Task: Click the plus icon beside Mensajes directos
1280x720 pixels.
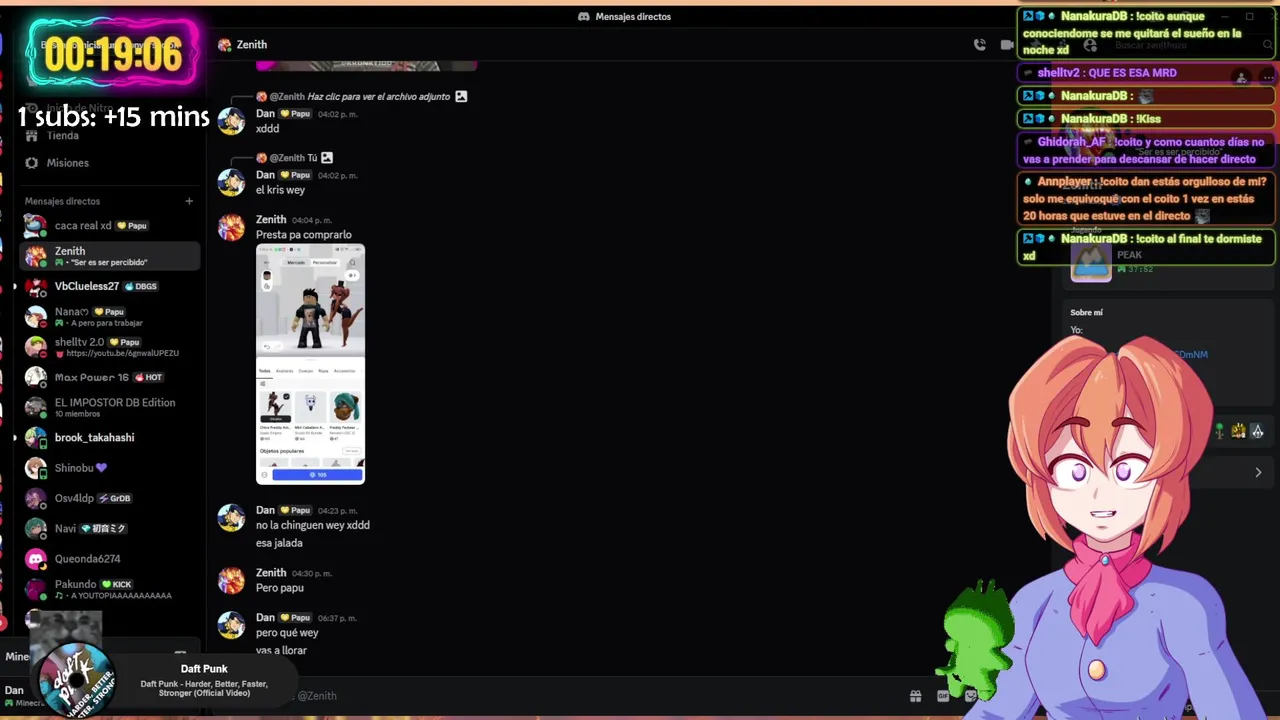Action: [189, 201]
